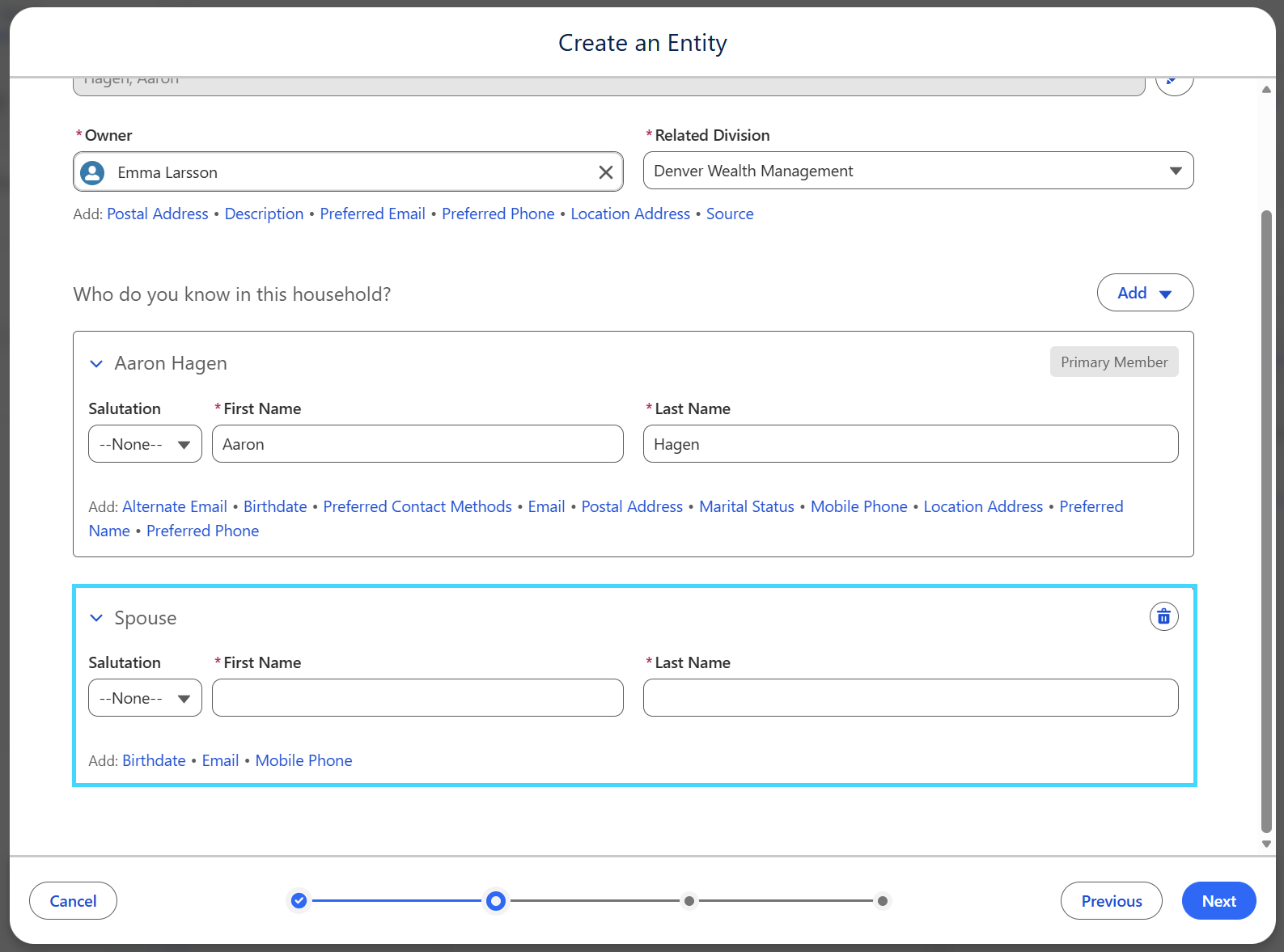Add Preferred Email to the entity
This screenshot has height=952, width=1284.
[x=372, y=214]
